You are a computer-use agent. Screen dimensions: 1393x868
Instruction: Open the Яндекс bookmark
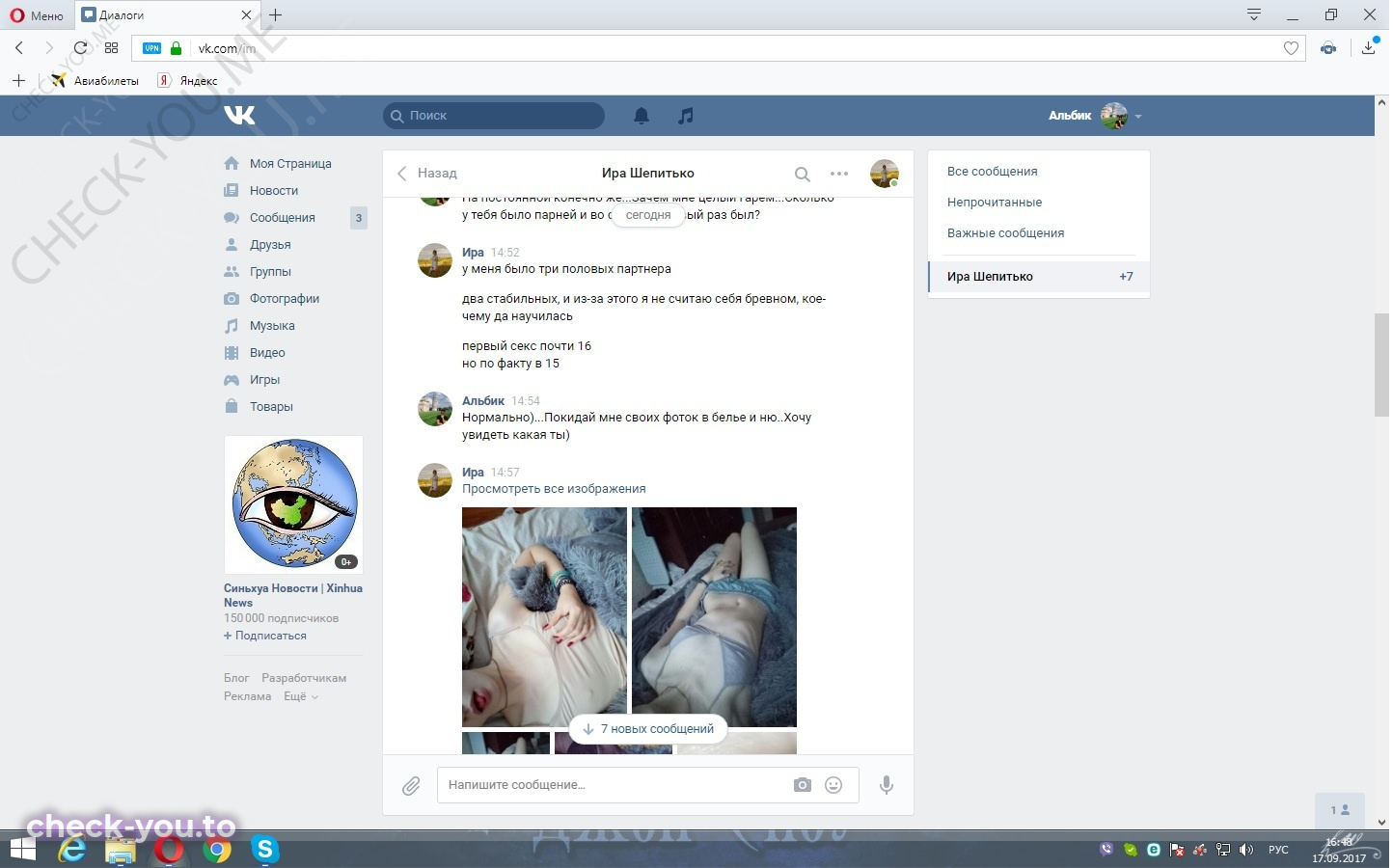[x=188, y=81]
